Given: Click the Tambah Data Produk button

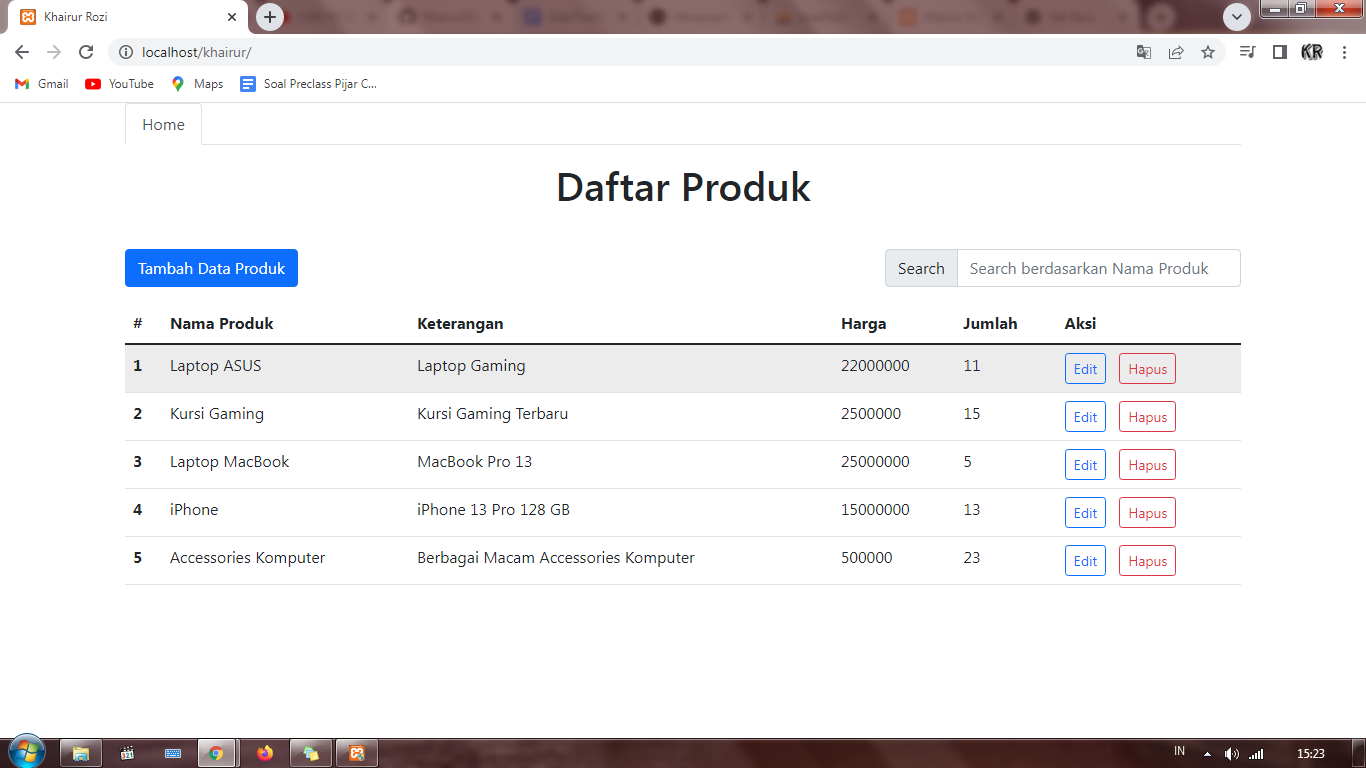Looking at the screenshot, I should point(211,268).
